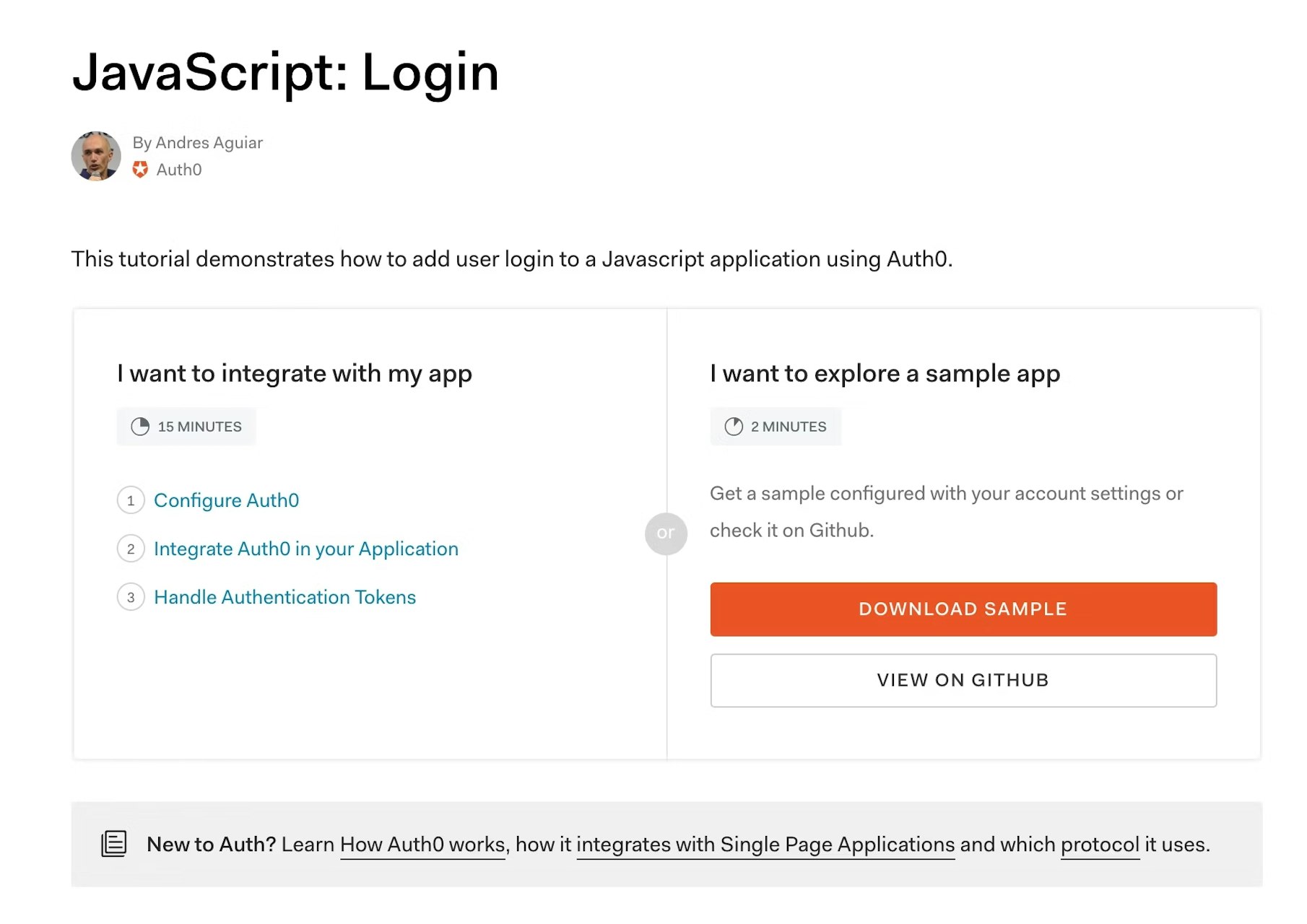Click the 'I want to integrate with my app' heading

(293, 374)
